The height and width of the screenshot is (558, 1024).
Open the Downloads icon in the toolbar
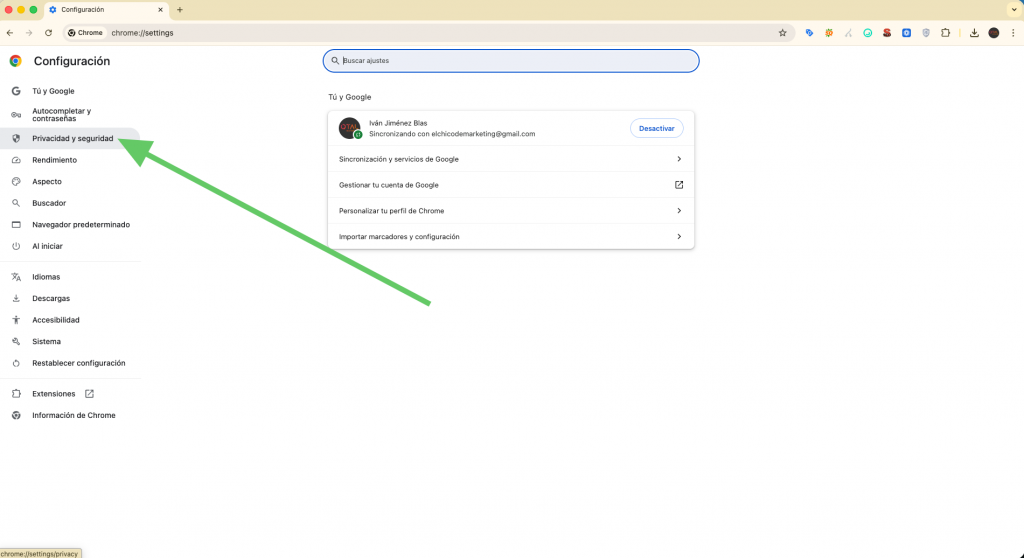tap(973, 33)
